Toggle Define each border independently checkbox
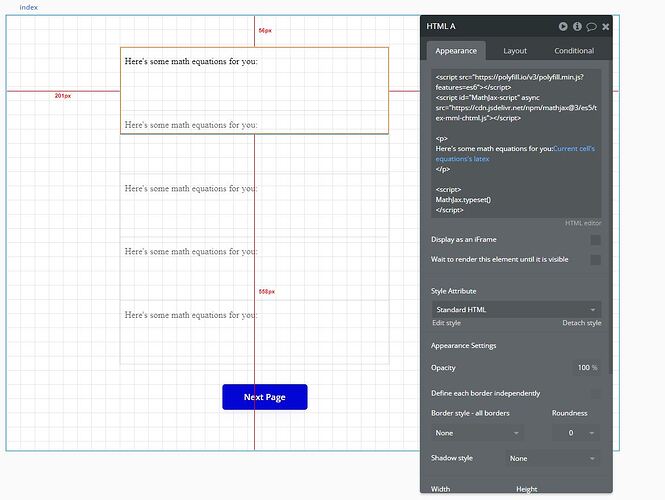 pyautogui.click(x=595, y=394)
